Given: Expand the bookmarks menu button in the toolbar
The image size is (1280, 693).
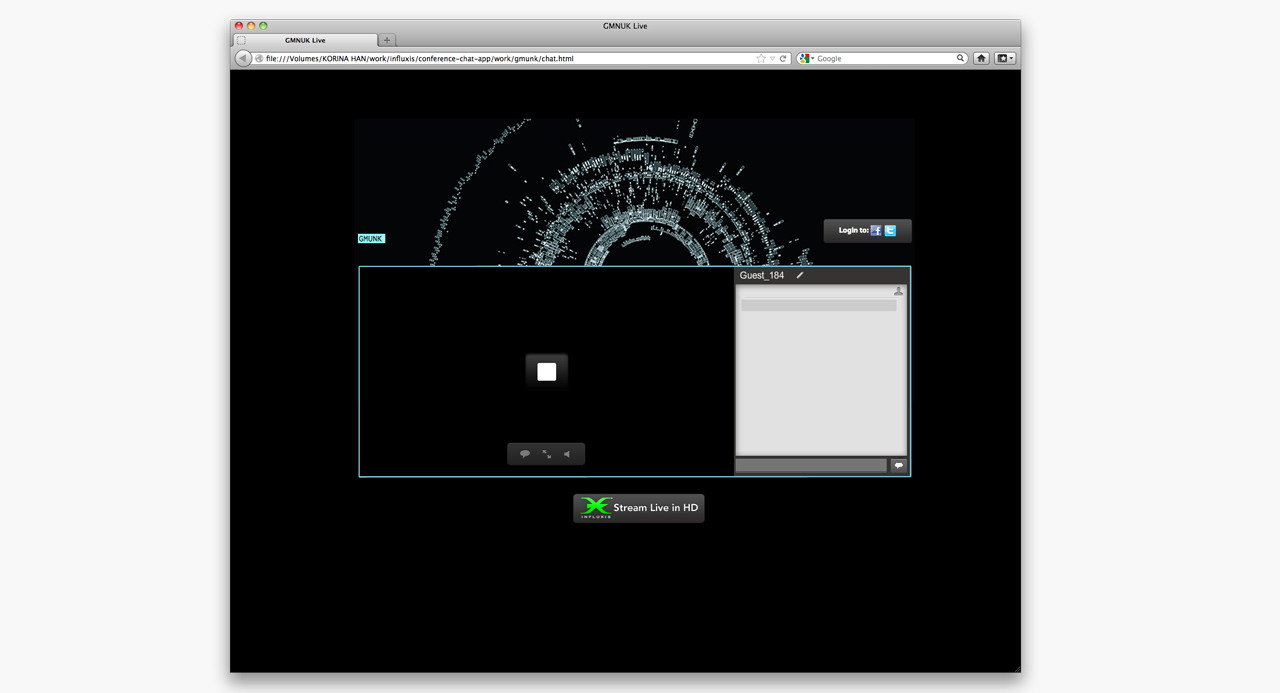Looking at the screenshot, I should click(1004, 59).
